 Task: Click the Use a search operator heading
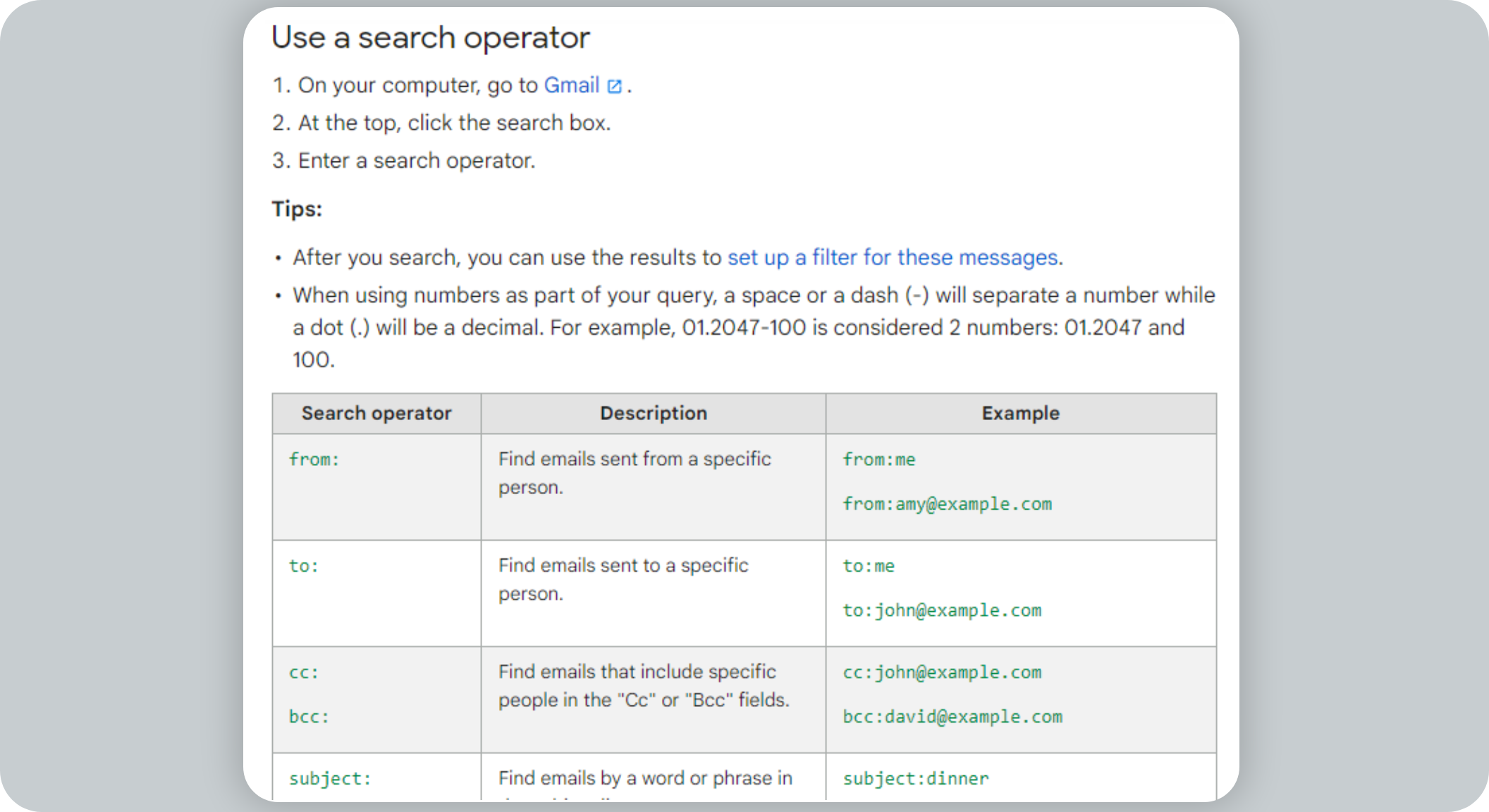click(431, 37)
